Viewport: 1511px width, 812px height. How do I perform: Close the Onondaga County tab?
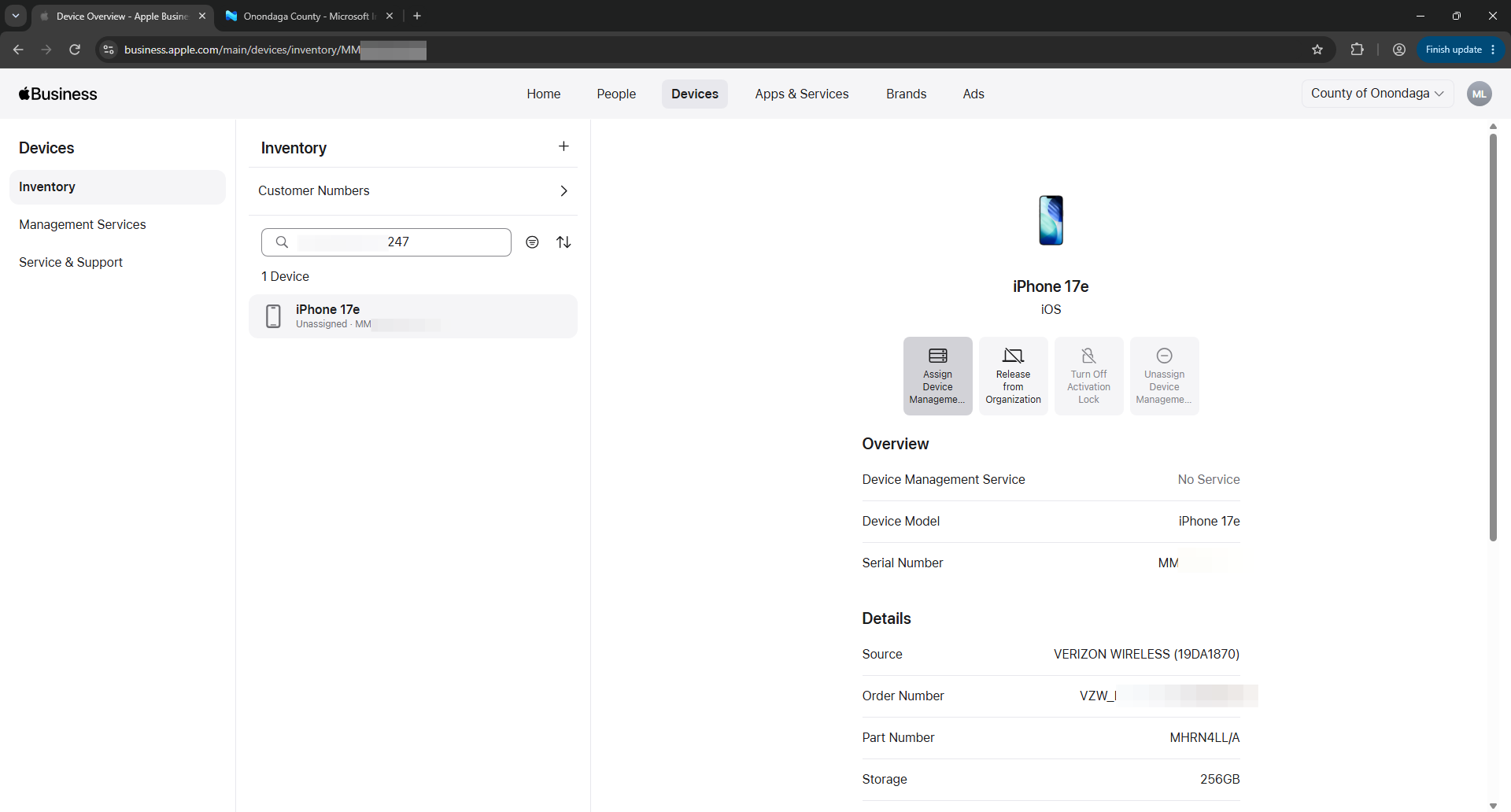coord(390,16)
